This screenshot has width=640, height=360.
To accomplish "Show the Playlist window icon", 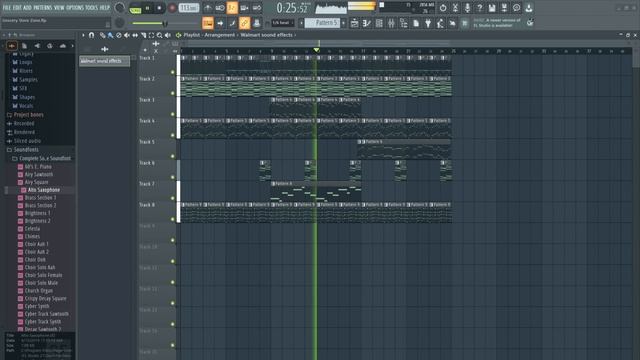I will [x=354, y=23].
